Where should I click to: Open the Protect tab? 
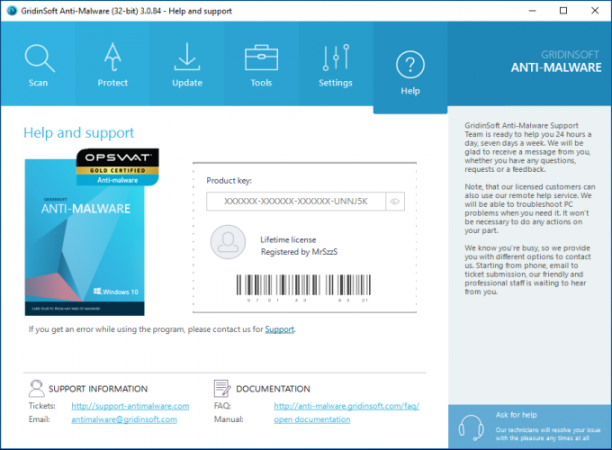click(112, 63)
